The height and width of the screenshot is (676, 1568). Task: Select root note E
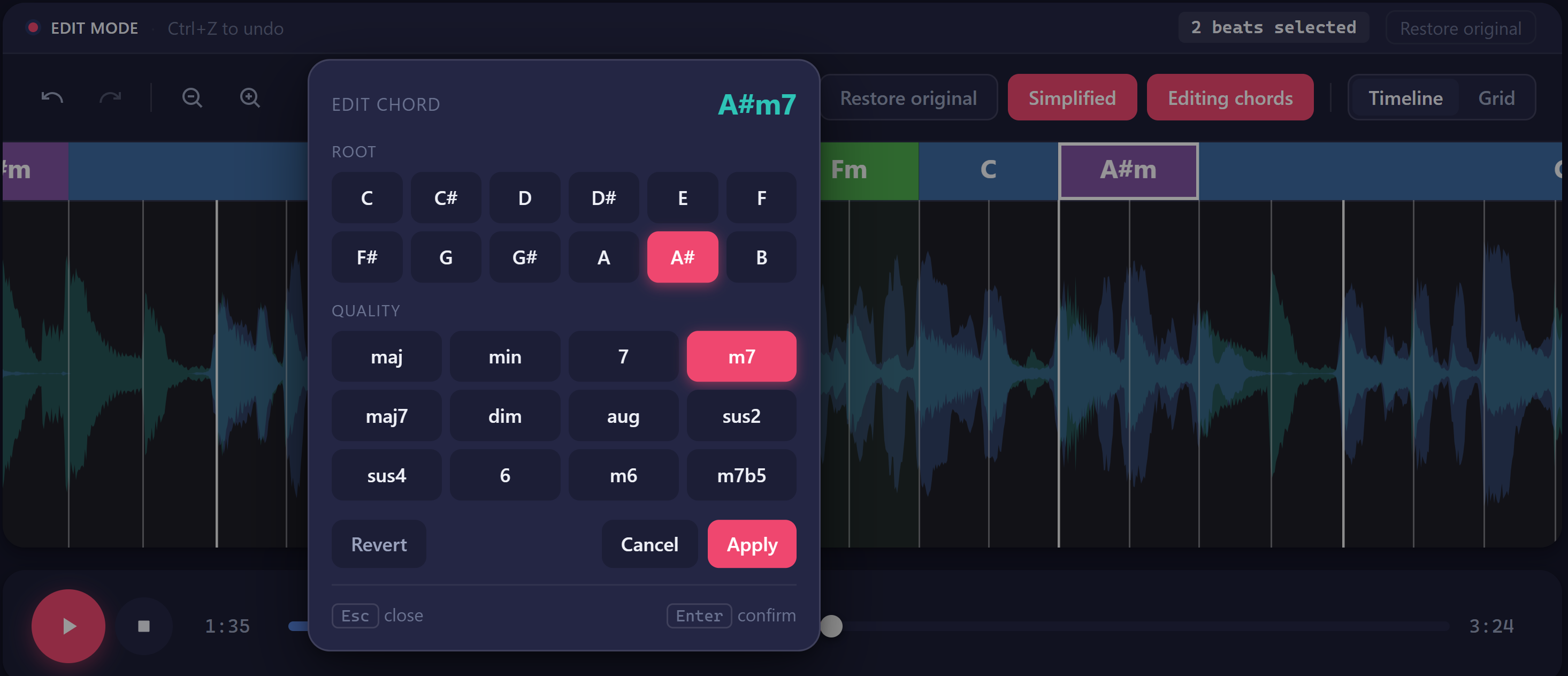682,198
